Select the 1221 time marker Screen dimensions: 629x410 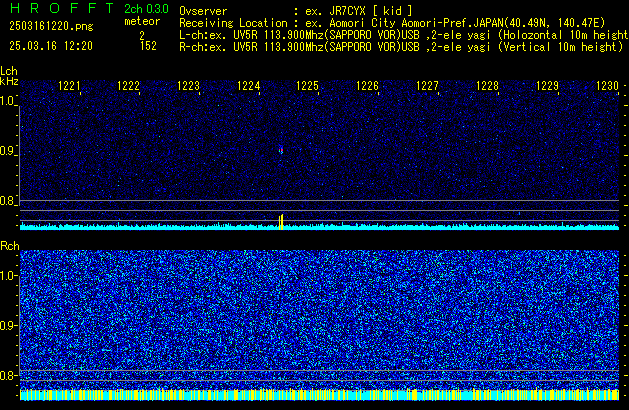(x=69, y=86)
